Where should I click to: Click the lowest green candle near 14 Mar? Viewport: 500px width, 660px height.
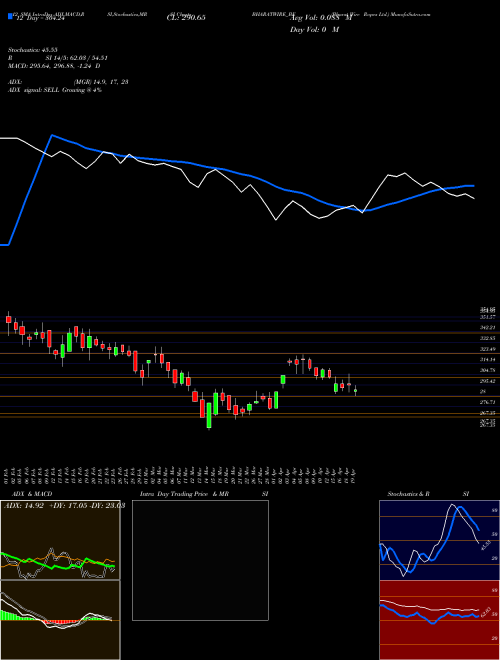click(209, 415)
